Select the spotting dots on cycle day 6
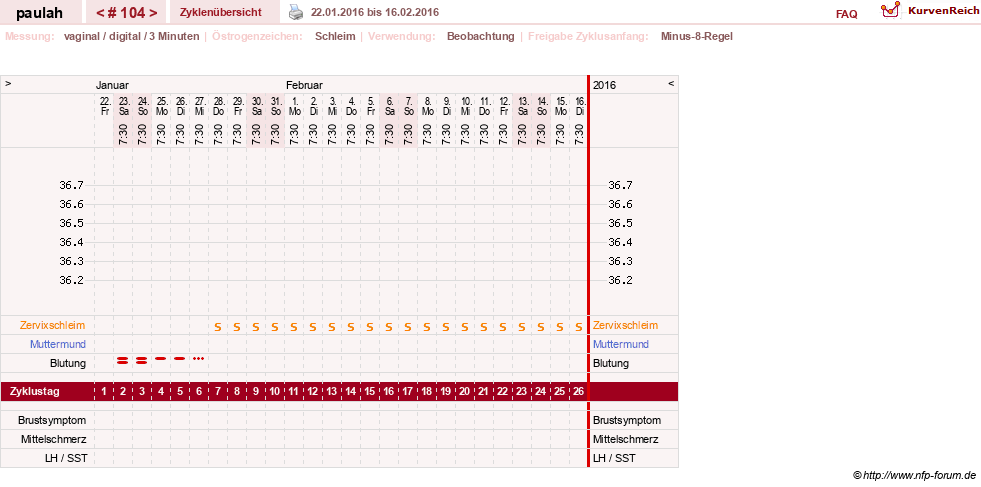 tap(198, 359)
